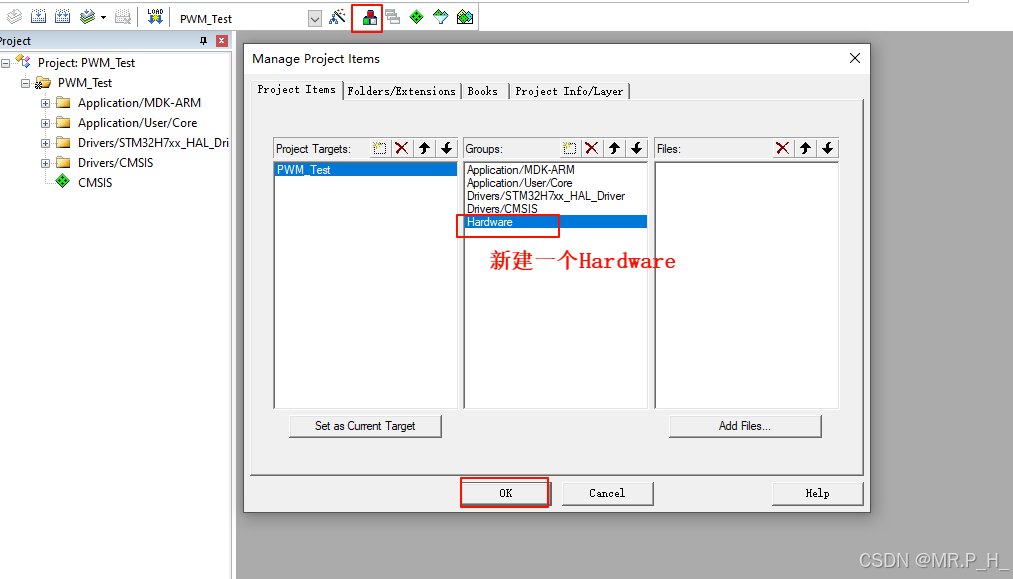Move project target up

click(424, 149)
